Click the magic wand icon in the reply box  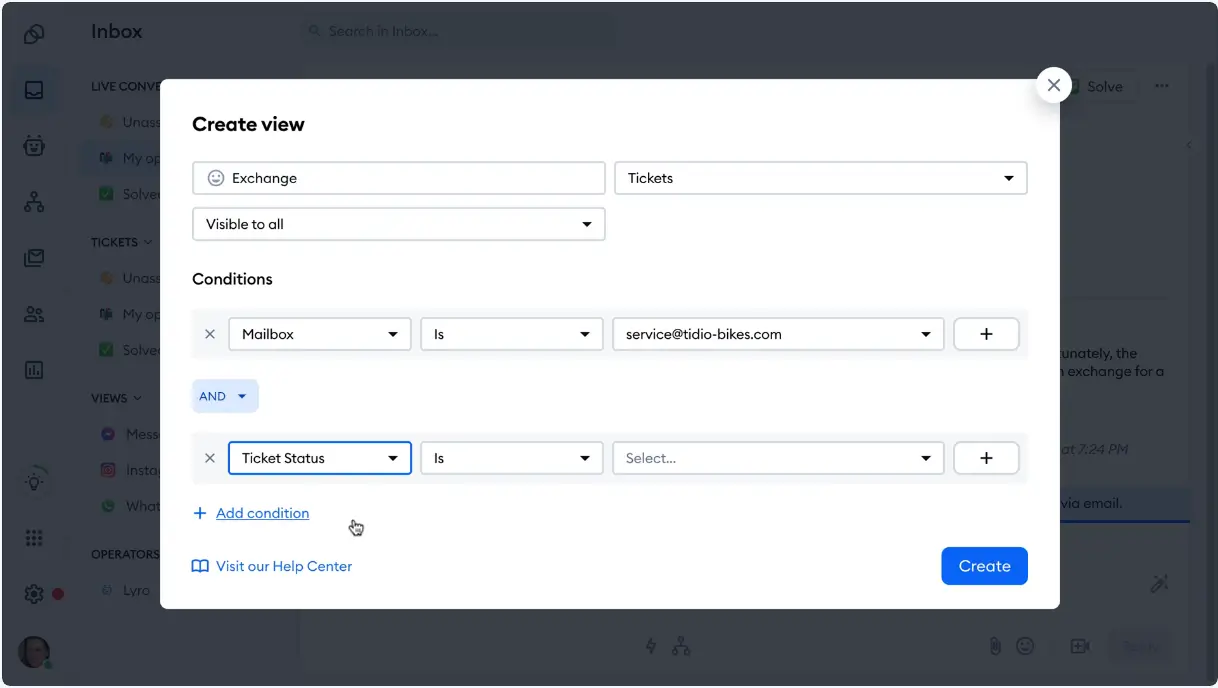tap(1159, 584)
